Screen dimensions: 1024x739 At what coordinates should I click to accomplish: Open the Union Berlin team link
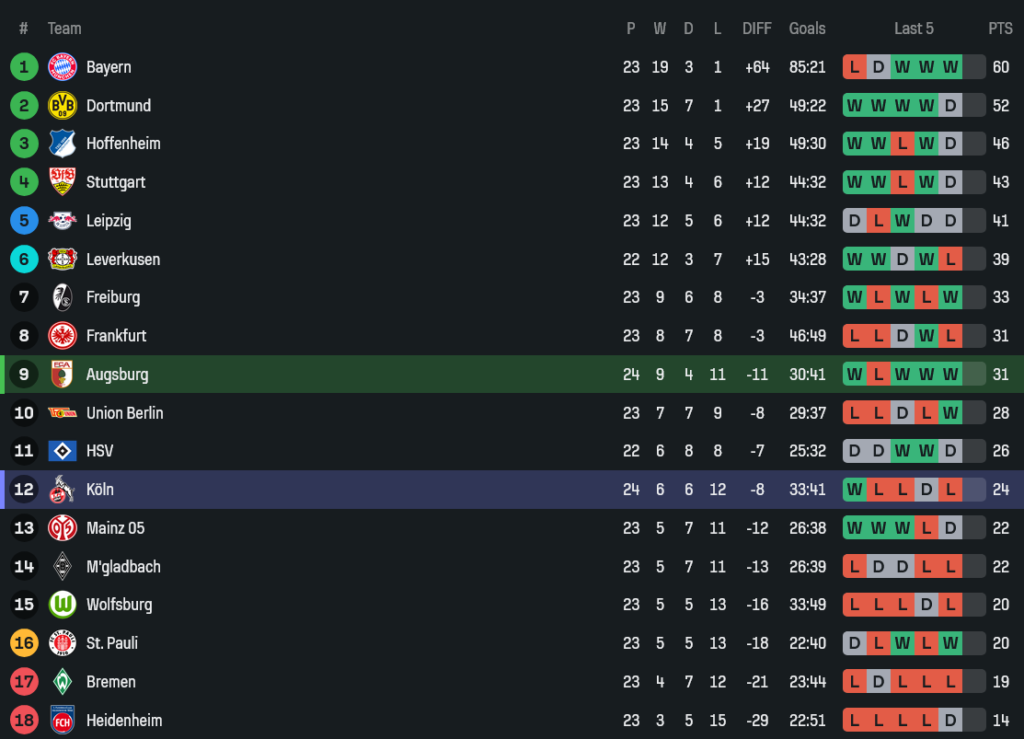coord(124,413)
